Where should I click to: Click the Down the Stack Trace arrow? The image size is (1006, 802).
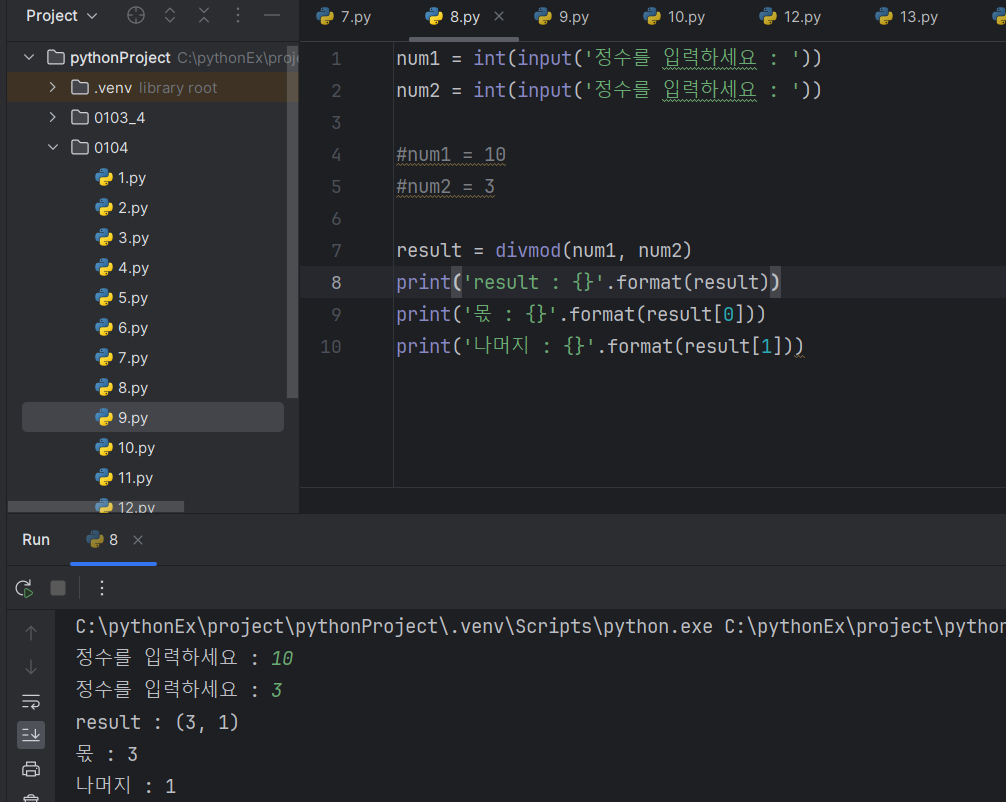tap(31, 668)
